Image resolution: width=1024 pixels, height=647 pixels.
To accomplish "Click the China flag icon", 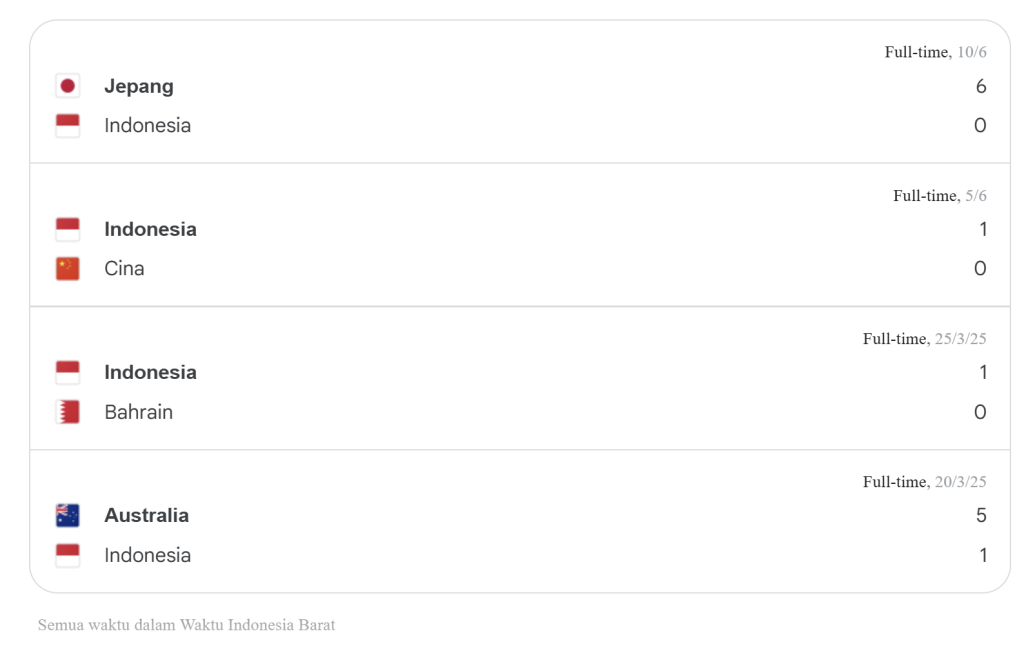I will tap(67, 268).
